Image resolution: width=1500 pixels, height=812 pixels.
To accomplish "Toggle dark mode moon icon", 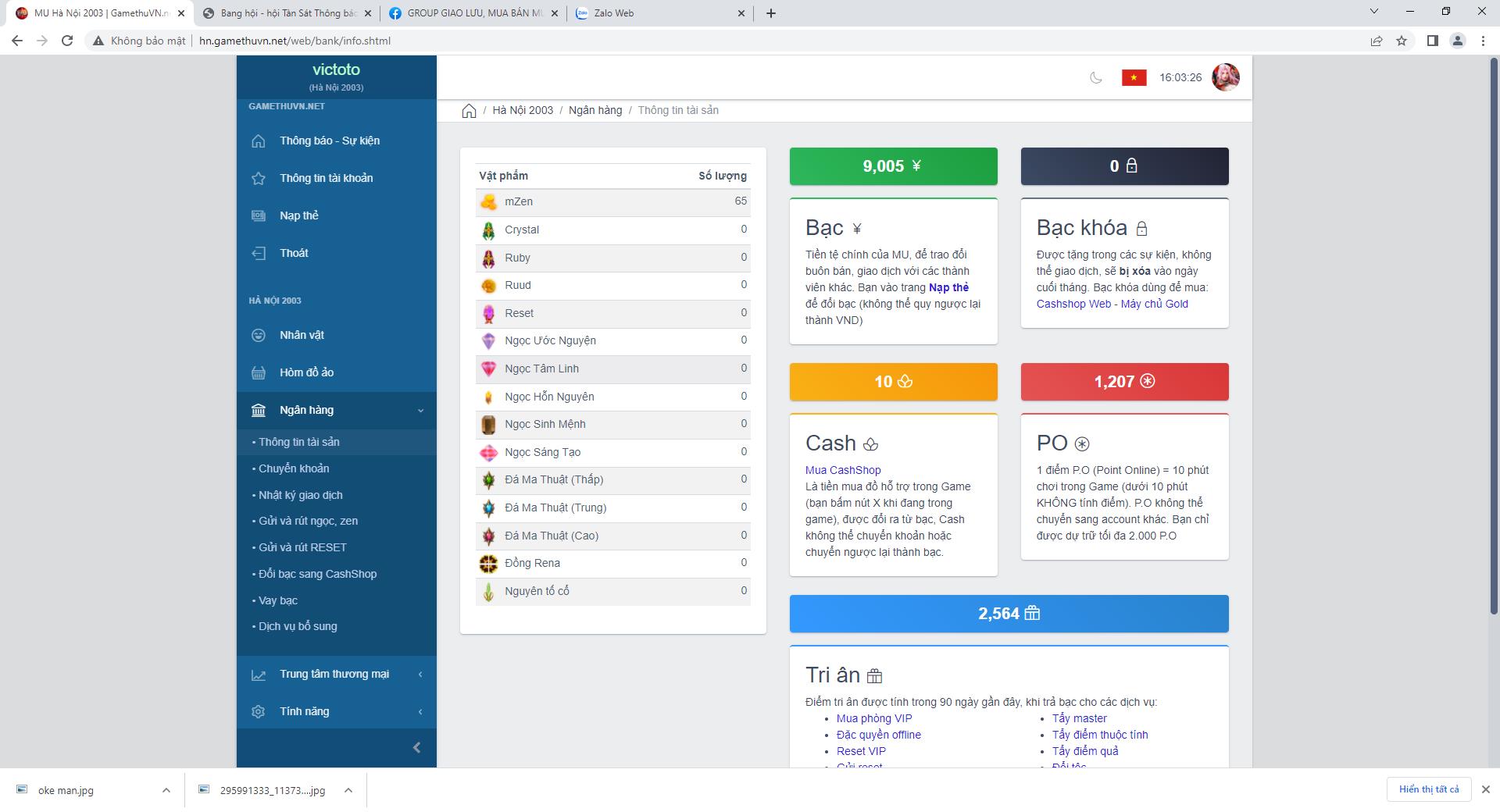I will (x=1096, y=77).
